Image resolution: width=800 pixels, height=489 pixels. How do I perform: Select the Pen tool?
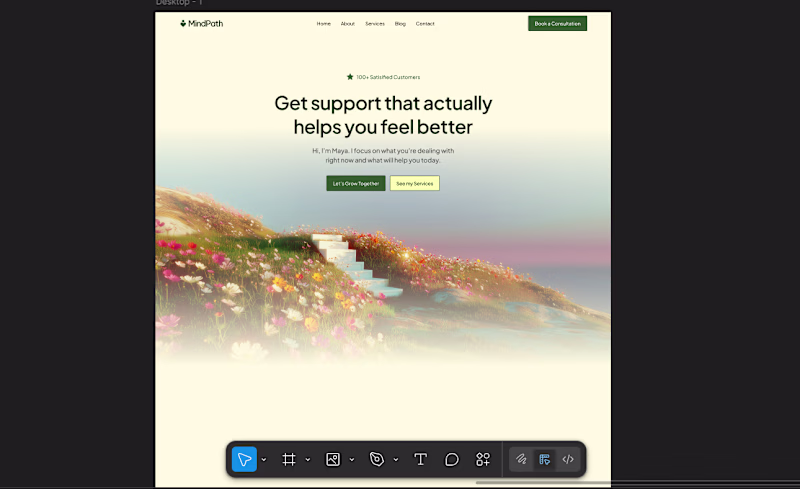coord(377,459)
